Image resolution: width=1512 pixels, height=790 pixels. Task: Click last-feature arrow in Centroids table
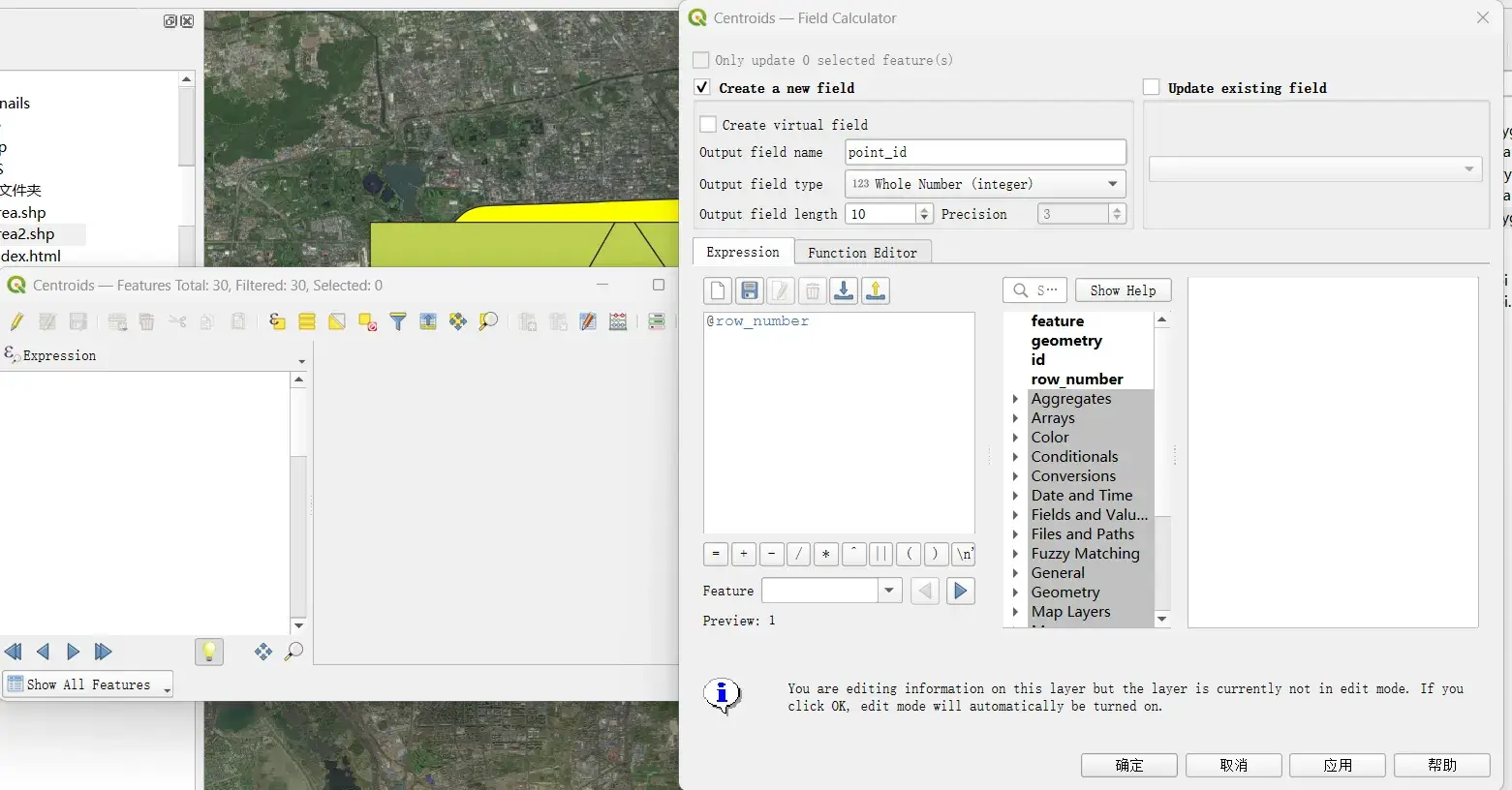(x=103, y=652)
